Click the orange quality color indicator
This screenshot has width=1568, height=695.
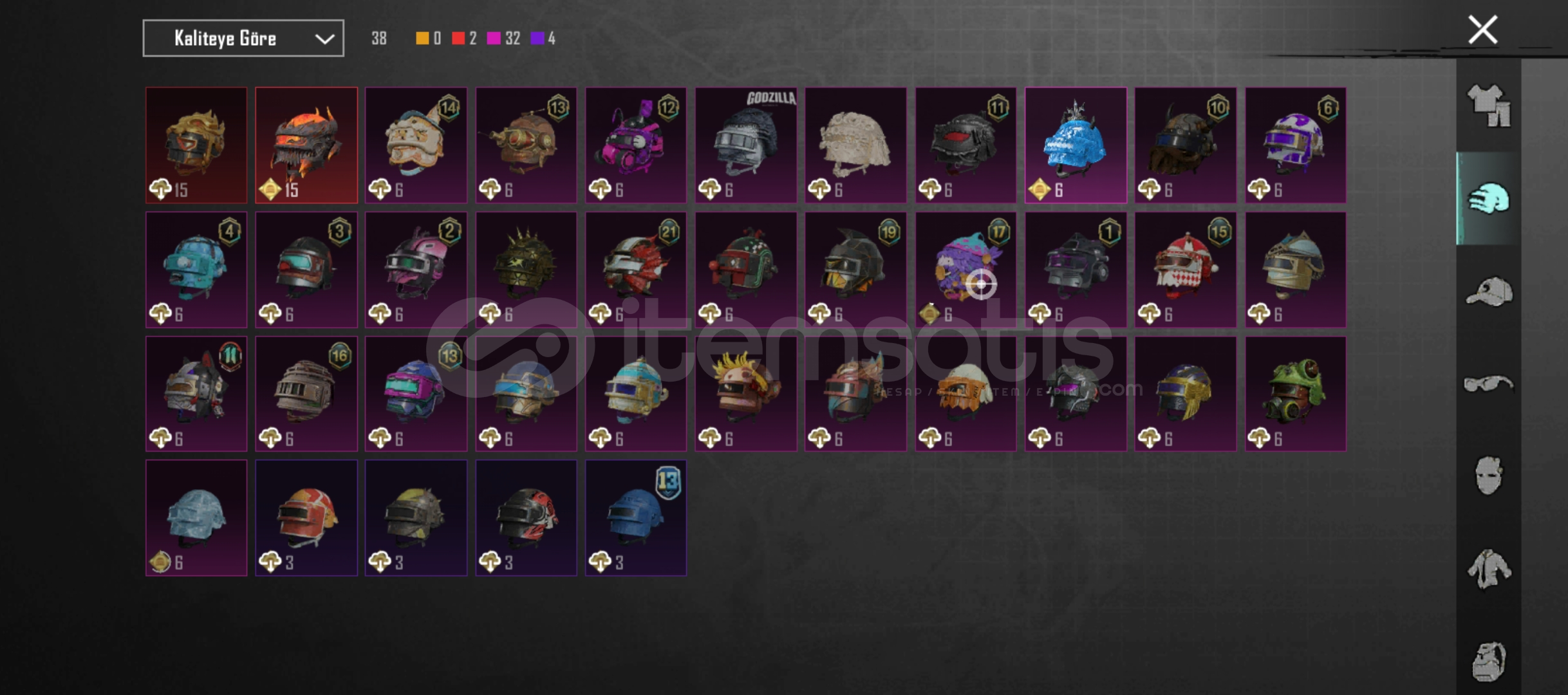(x=422, y=39)
